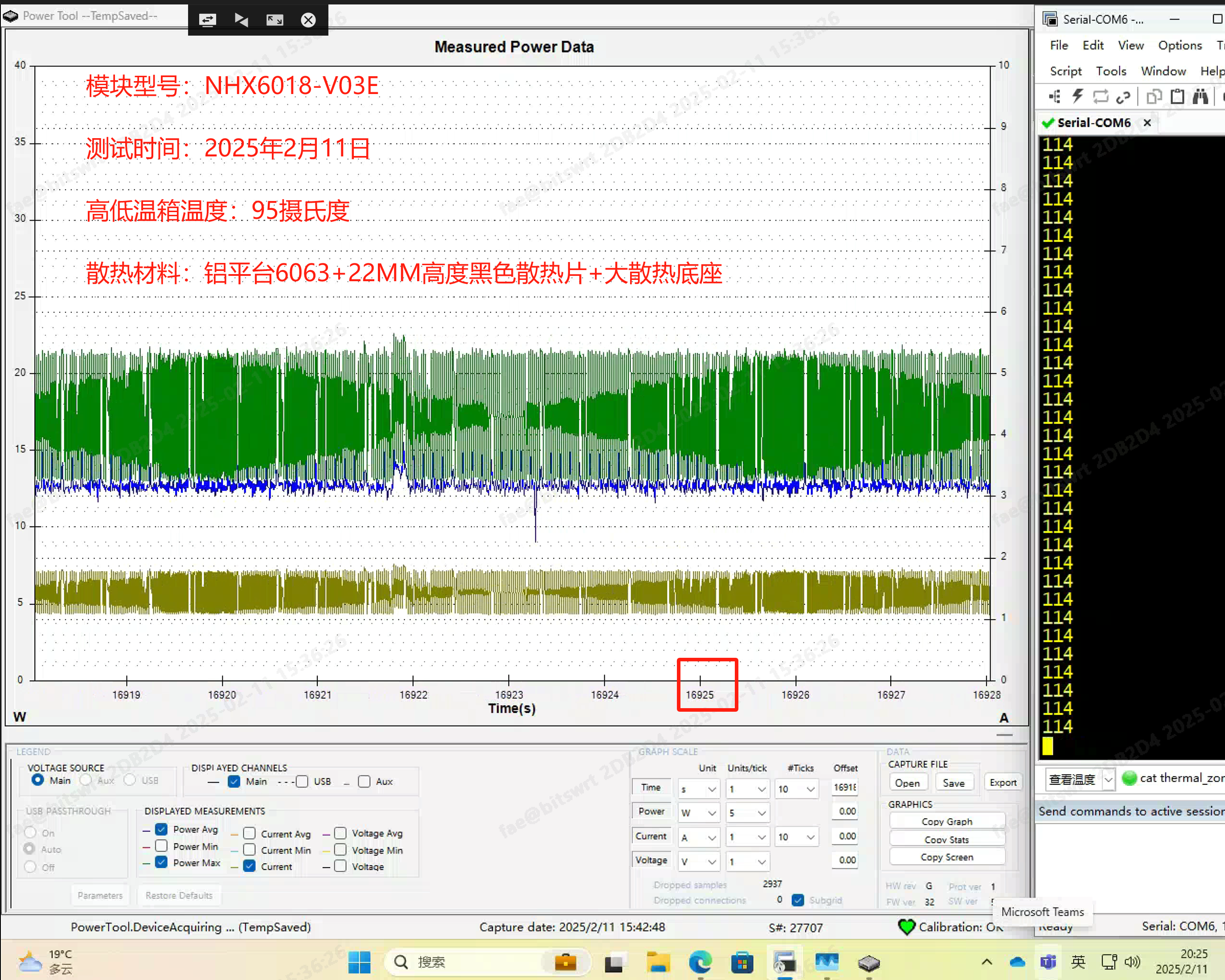Click the swap arrows icon in floating bar
This screenshot has height=980, width=1225.
click(207, 21)
